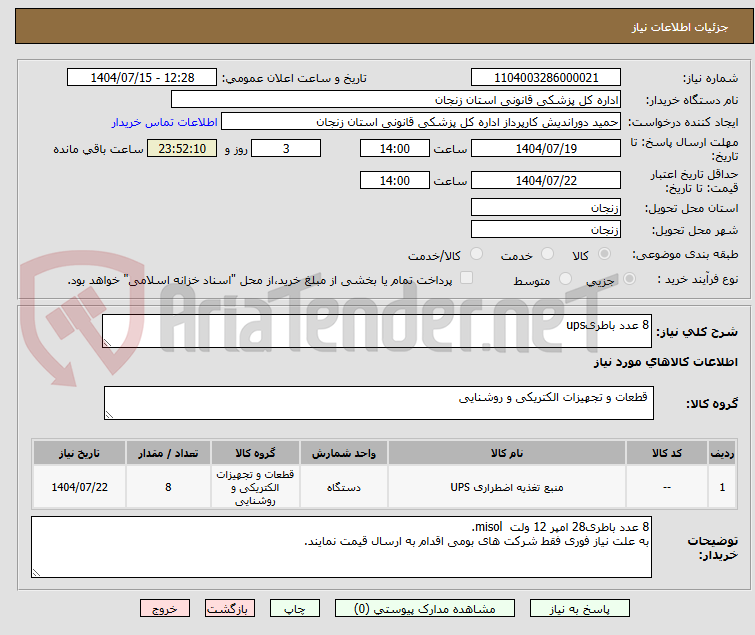Click the بازگشت back button

230,609
